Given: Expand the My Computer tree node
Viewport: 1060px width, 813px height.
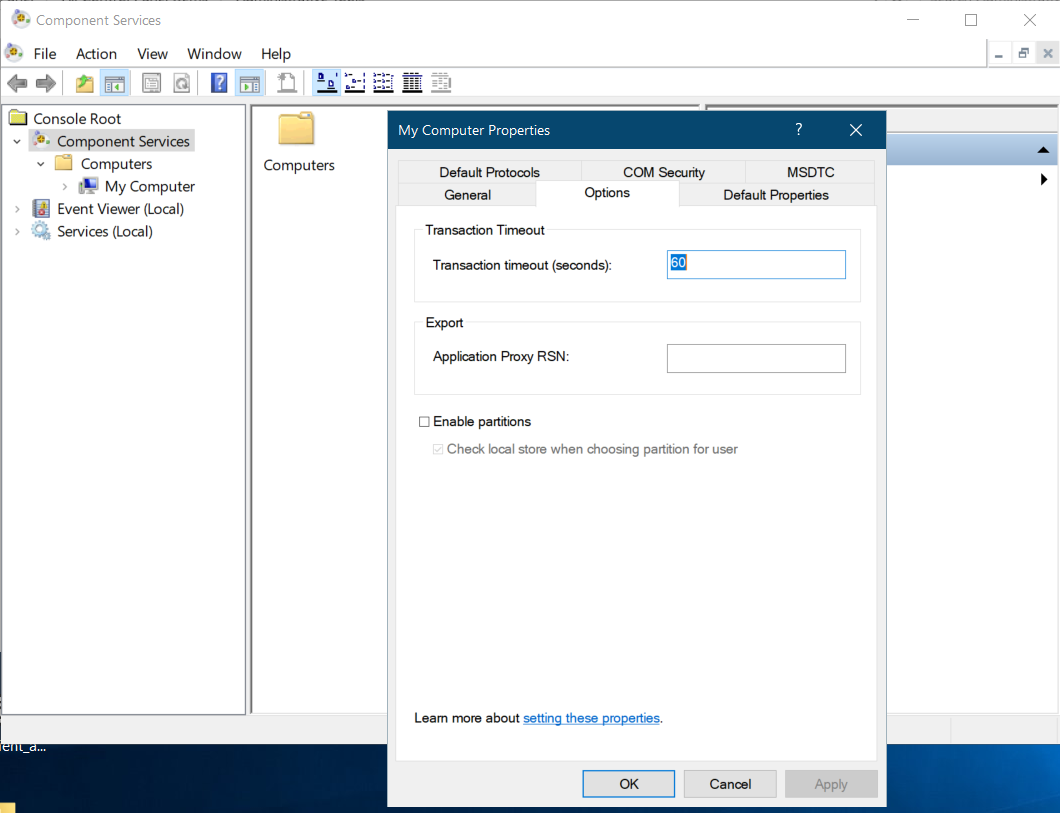Looking at the screenshot, I should [64, 187].
